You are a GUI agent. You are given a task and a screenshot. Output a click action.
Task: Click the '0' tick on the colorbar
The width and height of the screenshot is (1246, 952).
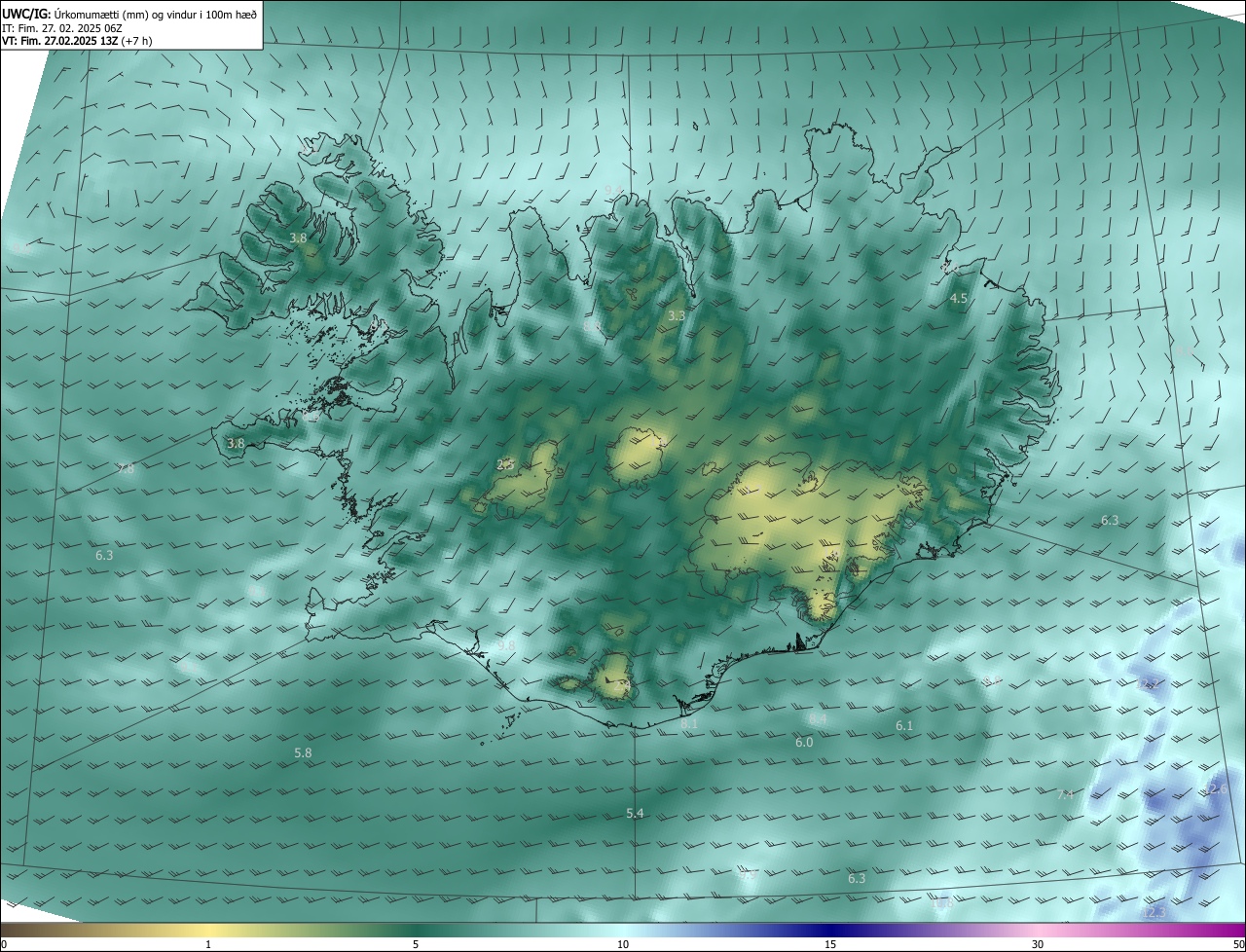pos(4,944)
